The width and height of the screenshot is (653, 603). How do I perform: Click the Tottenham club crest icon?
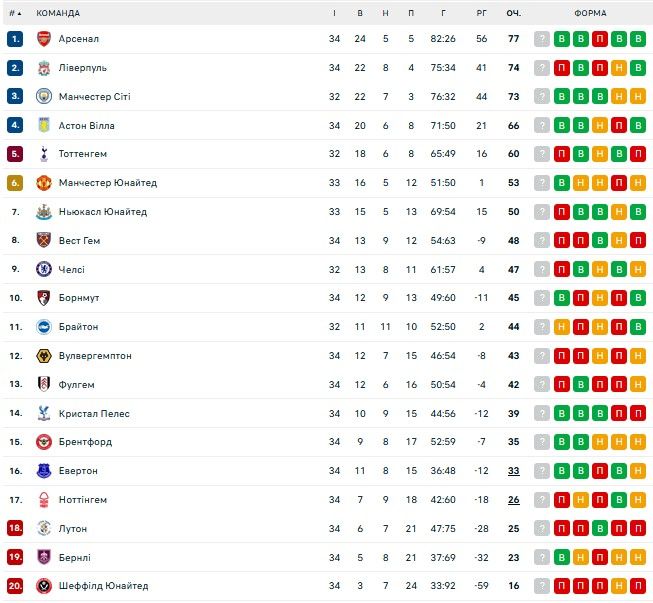tap(43, 154)
